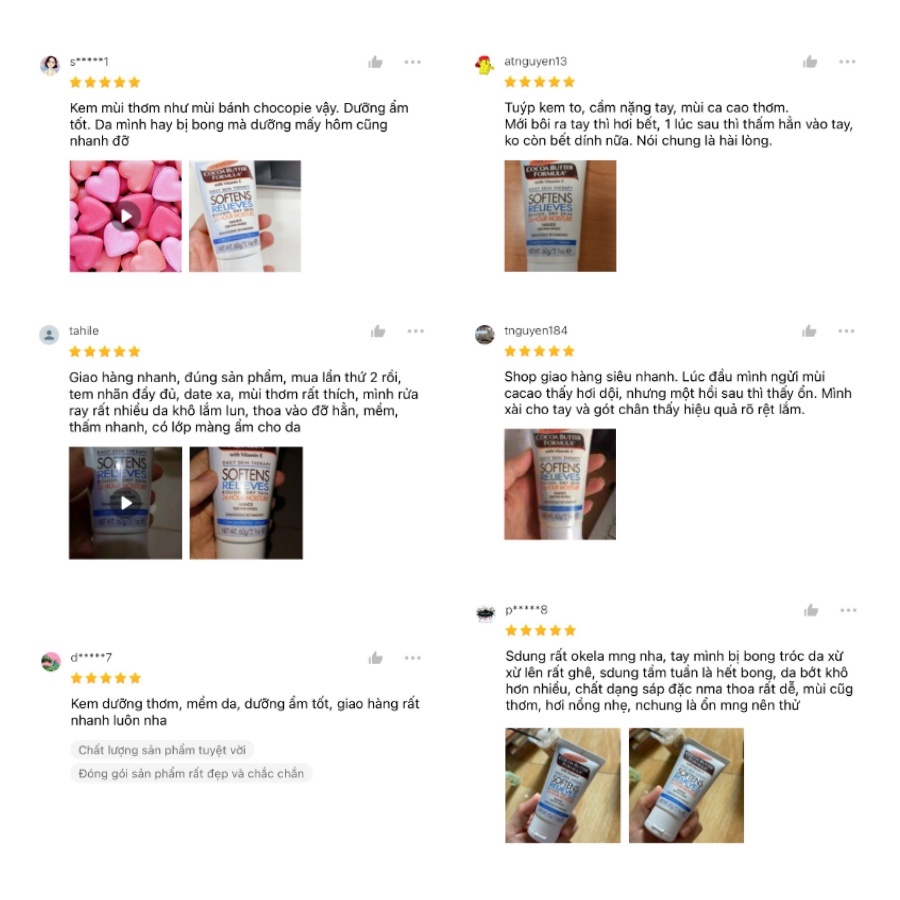Give thumbs up to tahile's review
The height and width of the screenshot is (900, 900).
pyautogui.click(x=378, y=331)
